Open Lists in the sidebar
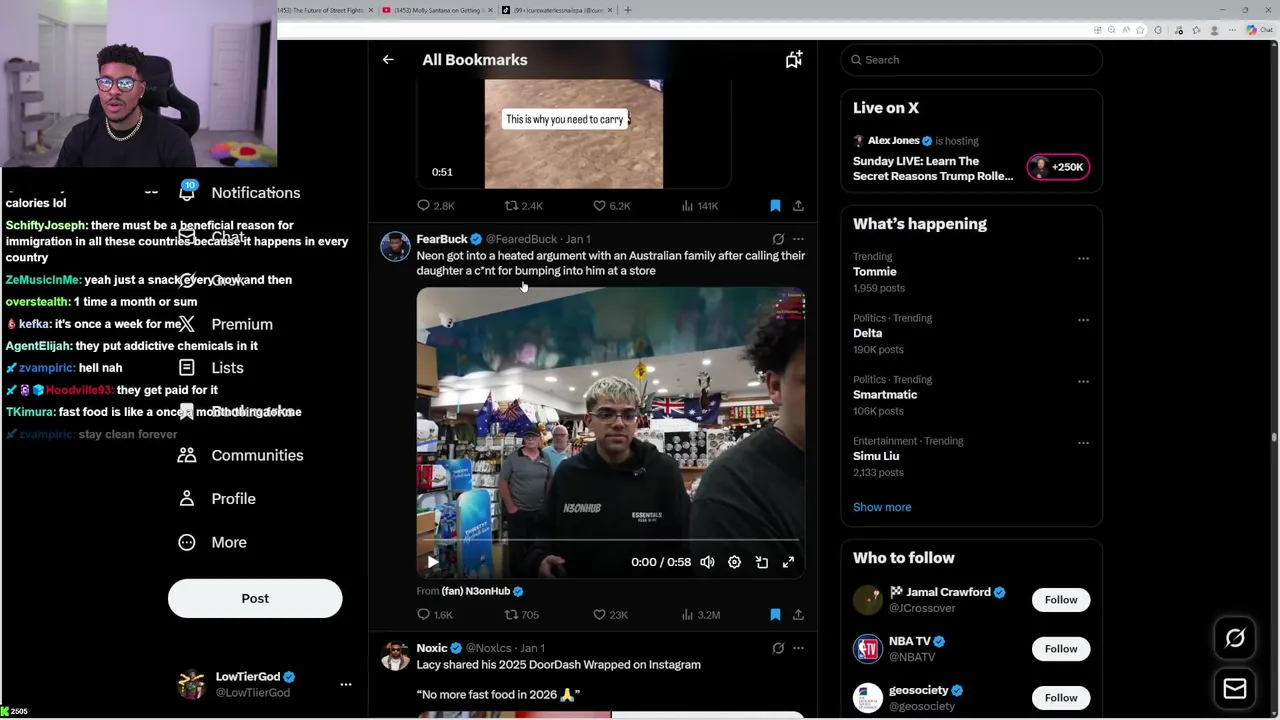The image size is (1280, 720). tap(212, 368)
